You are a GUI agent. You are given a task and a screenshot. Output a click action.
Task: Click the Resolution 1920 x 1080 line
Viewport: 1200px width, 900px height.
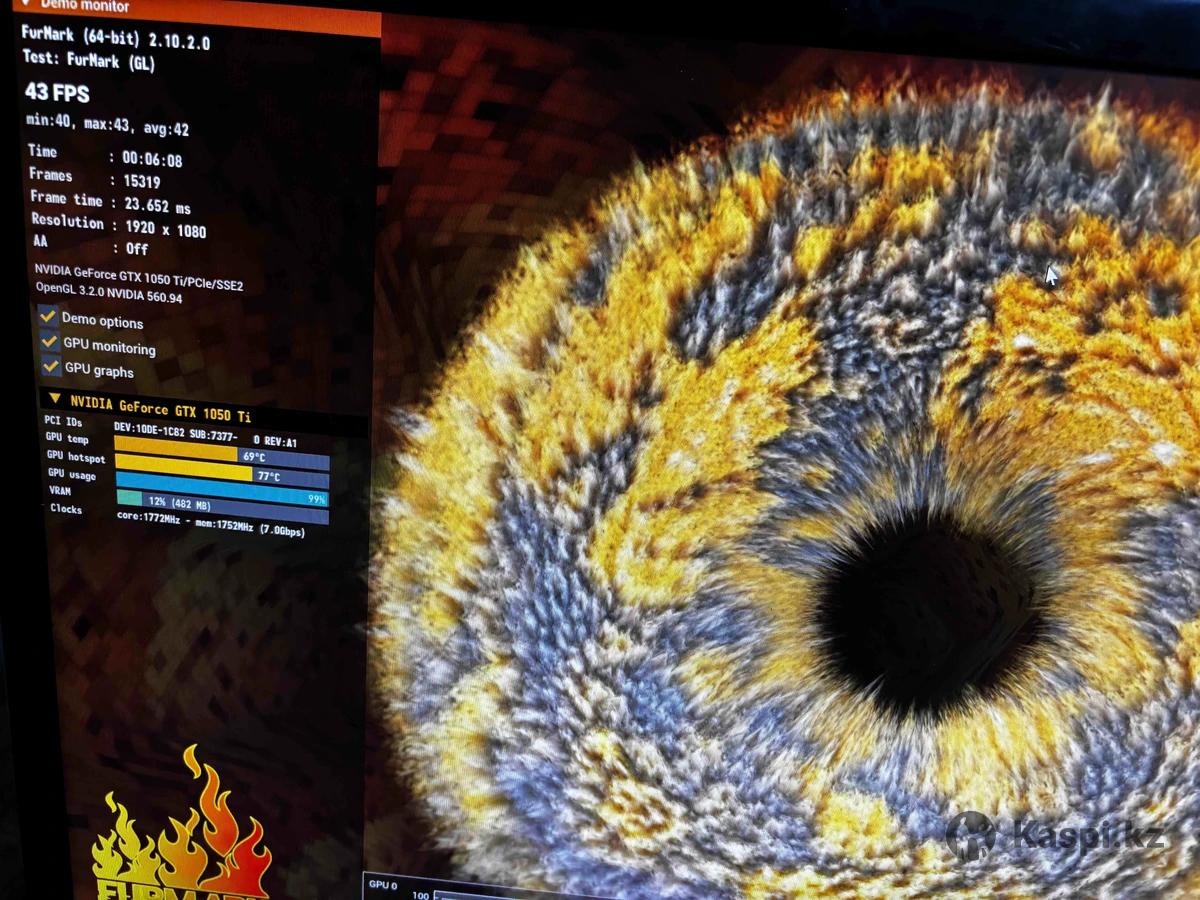[118, 226]
